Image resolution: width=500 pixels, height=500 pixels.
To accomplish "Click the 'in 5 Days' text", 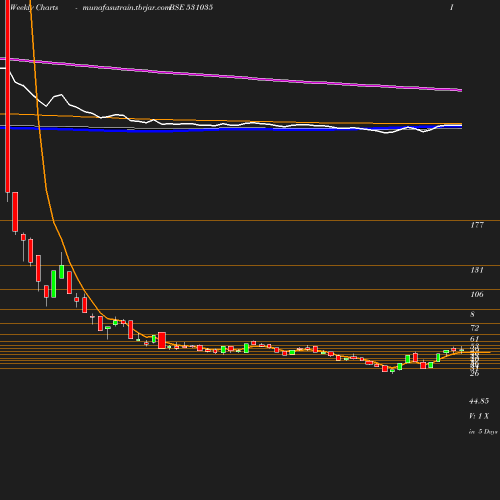I will 483,432.
